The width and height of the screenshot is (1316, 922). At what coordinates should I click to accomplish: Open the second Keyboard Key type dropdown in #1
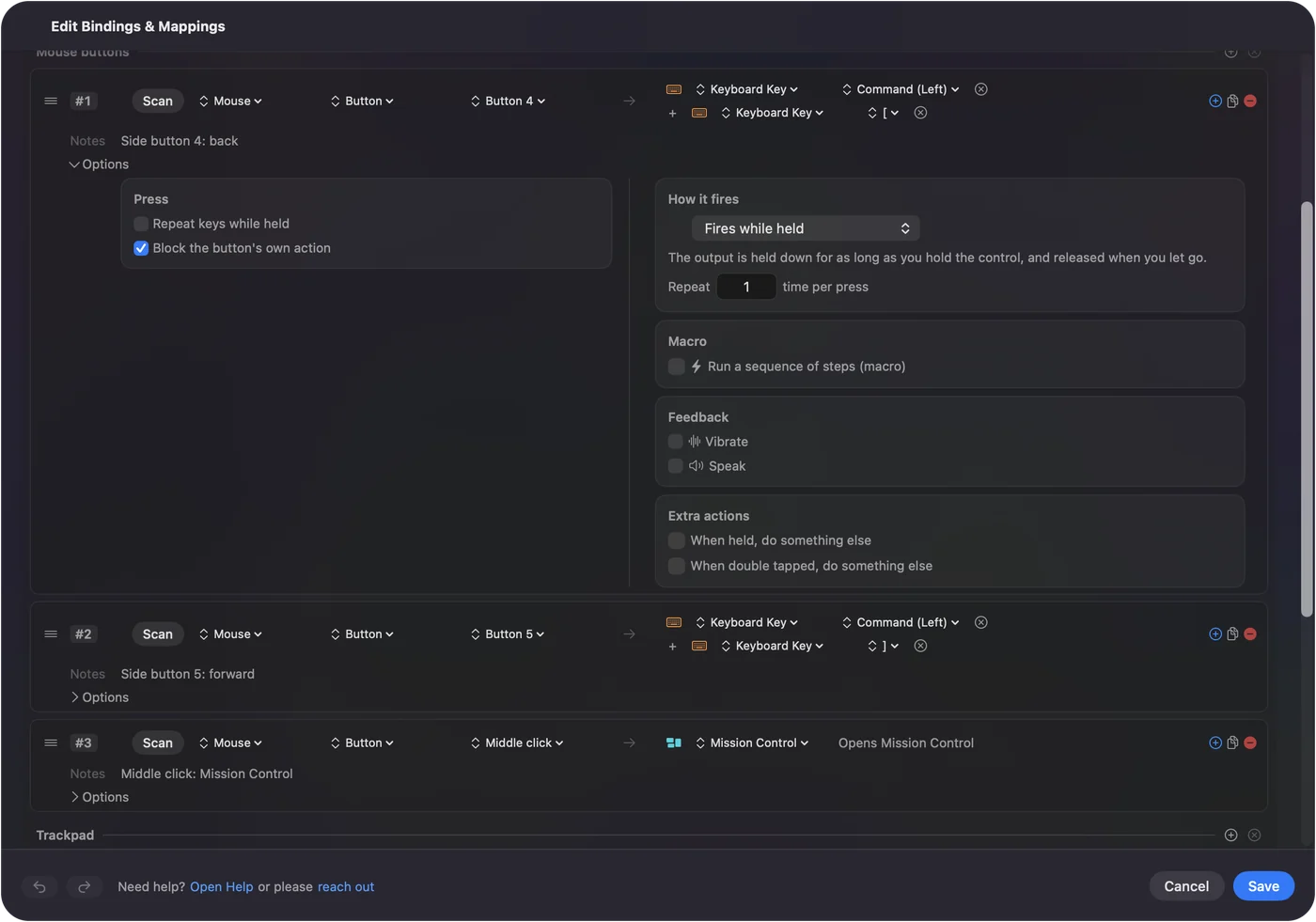coord(773,113)
